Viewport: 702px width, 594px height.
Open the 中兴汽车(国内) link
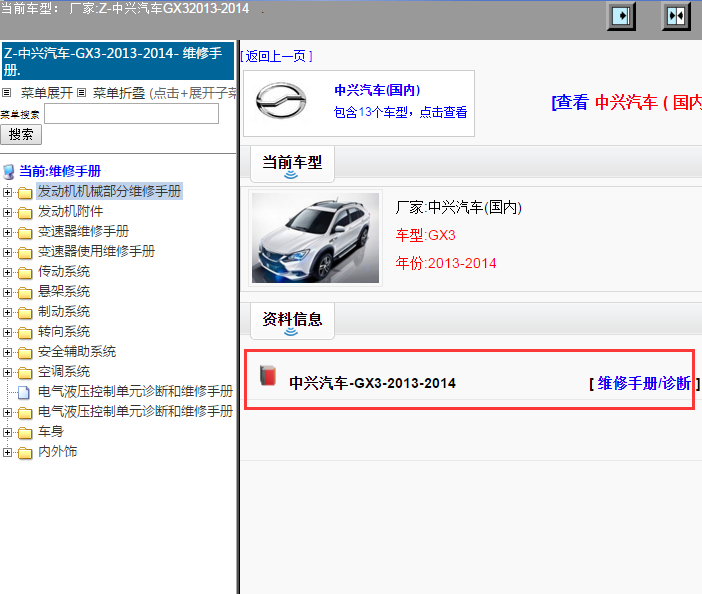[x=377, y=90]
